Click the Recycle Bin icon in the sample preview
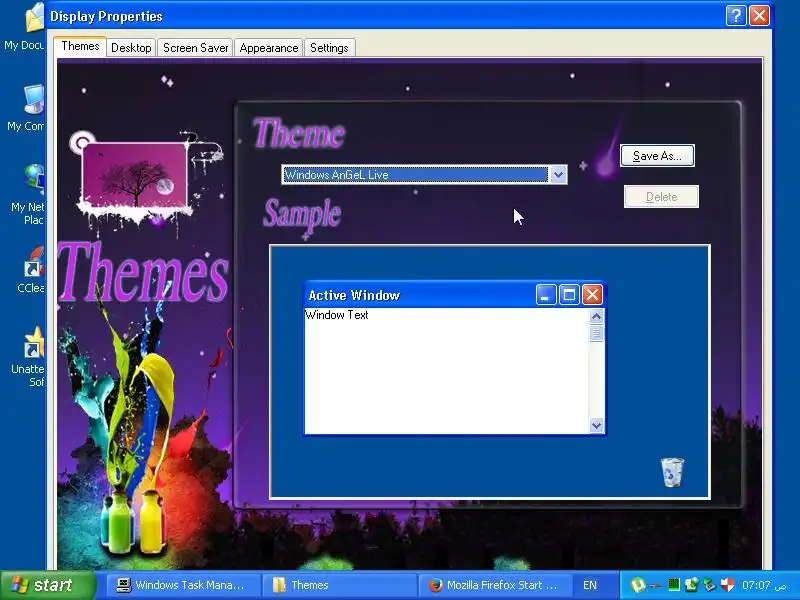Image resolution: width=800 pixels, height=600 pixels. coord(672,472)
